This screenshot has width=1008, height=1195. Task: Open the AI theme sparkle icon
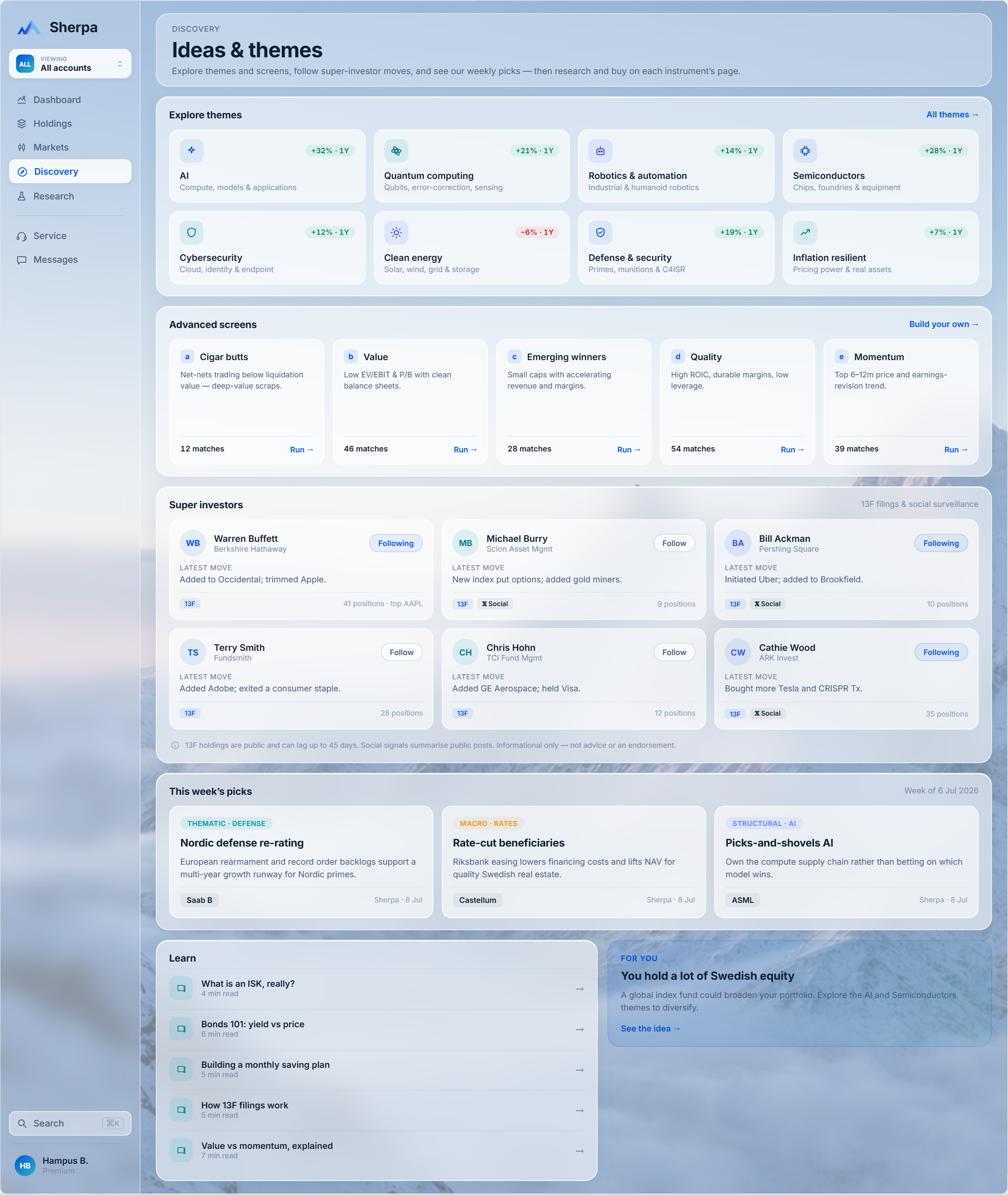(x=192, y=151)
